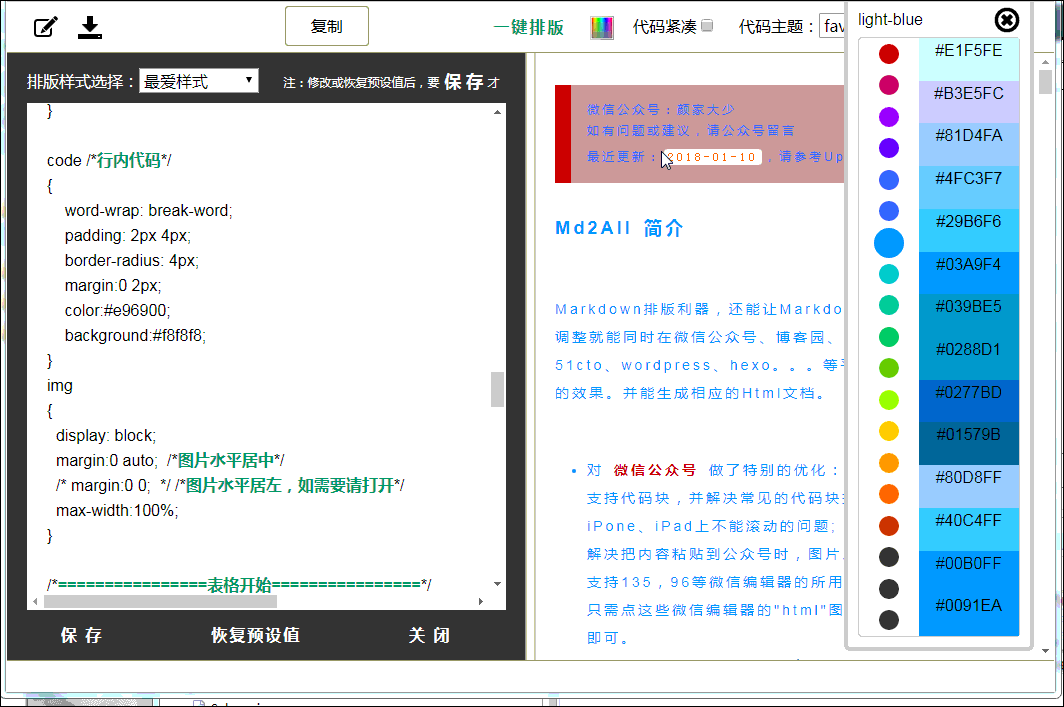
Task: Open the 排版样式选择 dropdown showing 最爱样式
Action: coord(199,81)
